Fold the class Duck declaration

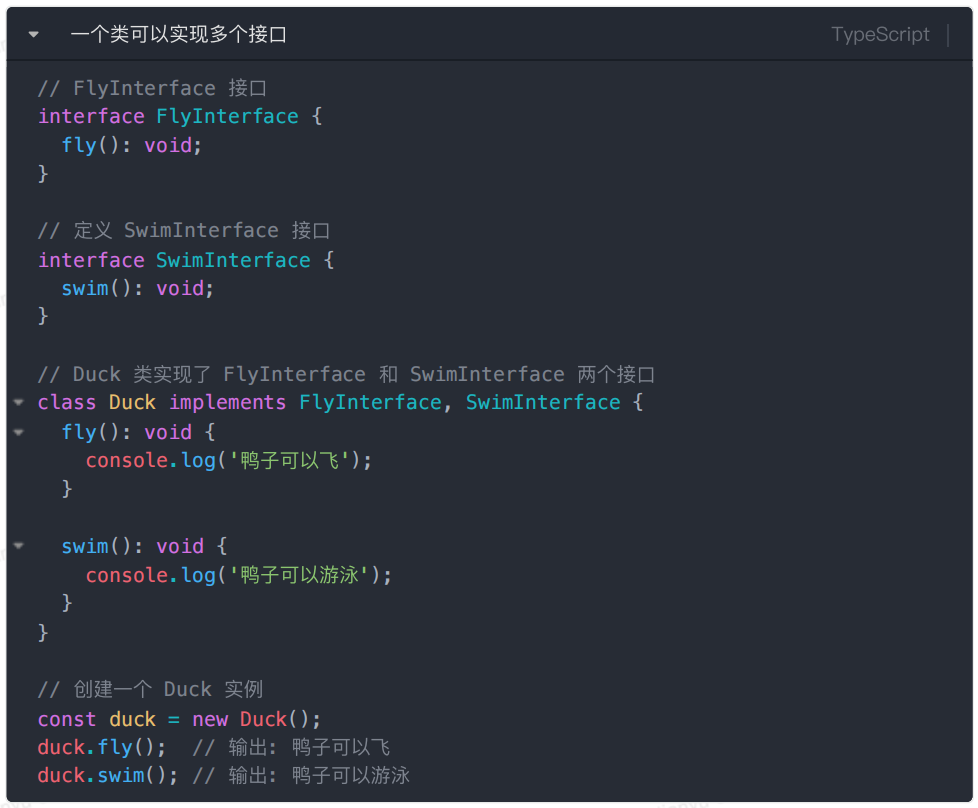click(19, 402)
